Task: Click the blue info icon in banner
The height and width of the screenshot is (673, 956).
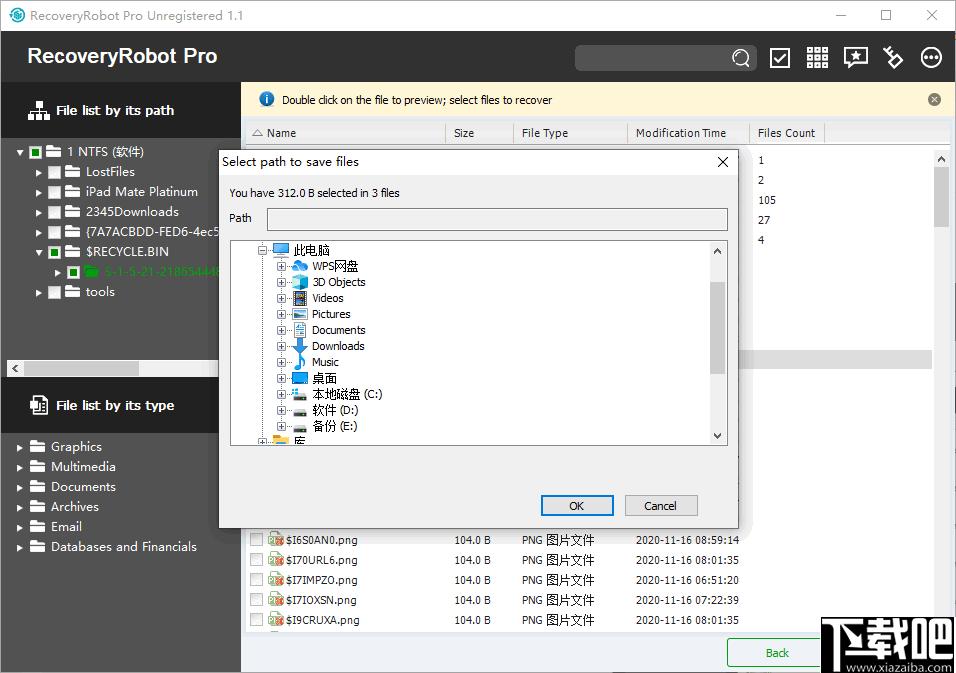Action: tap(266, 99)
